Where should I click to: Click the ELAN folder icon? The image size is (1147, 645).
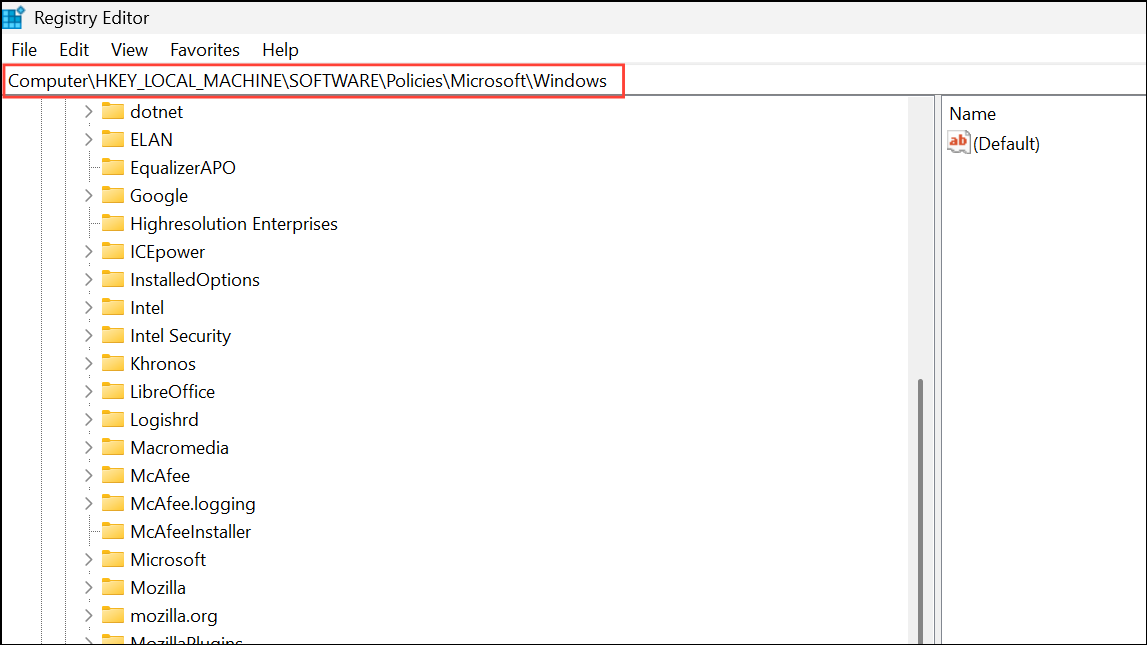113,139
